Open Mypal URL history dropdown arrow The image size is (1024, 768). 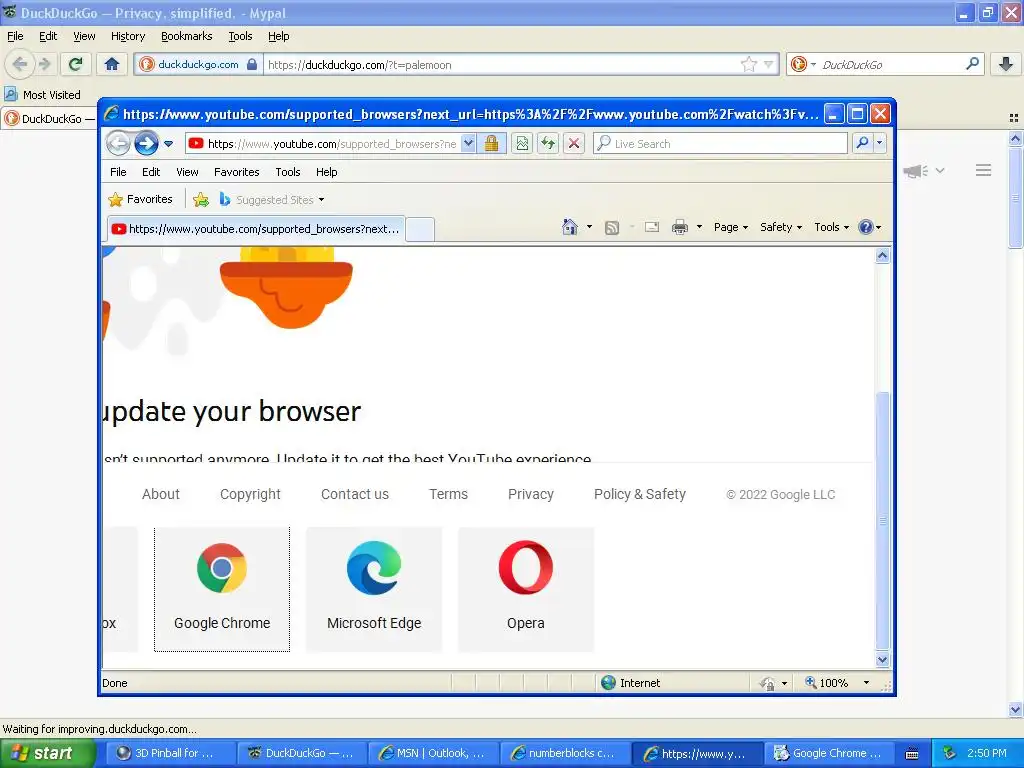click(x=769, y=64)
